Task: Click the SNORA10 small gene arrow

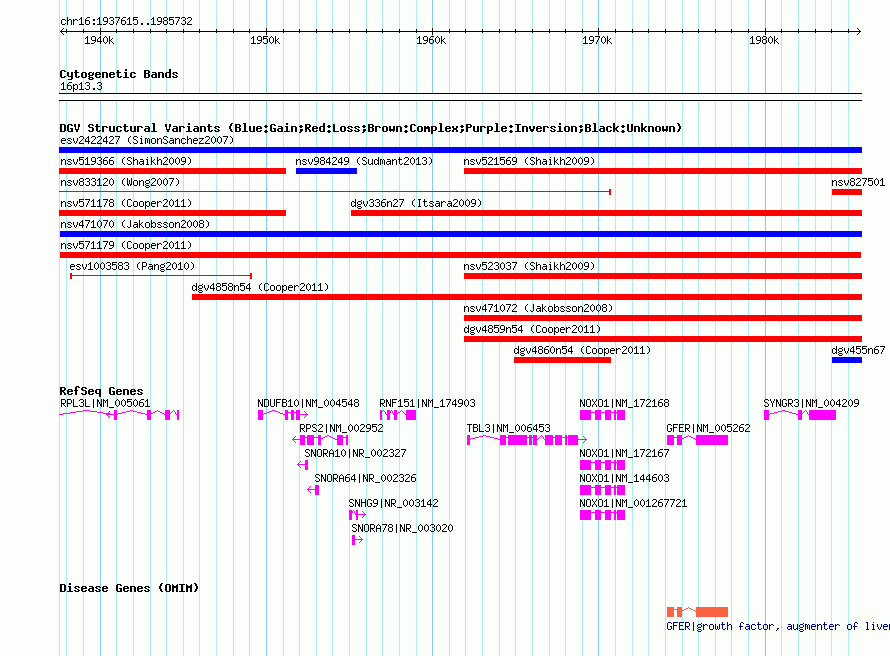Action: click(303, 465)
